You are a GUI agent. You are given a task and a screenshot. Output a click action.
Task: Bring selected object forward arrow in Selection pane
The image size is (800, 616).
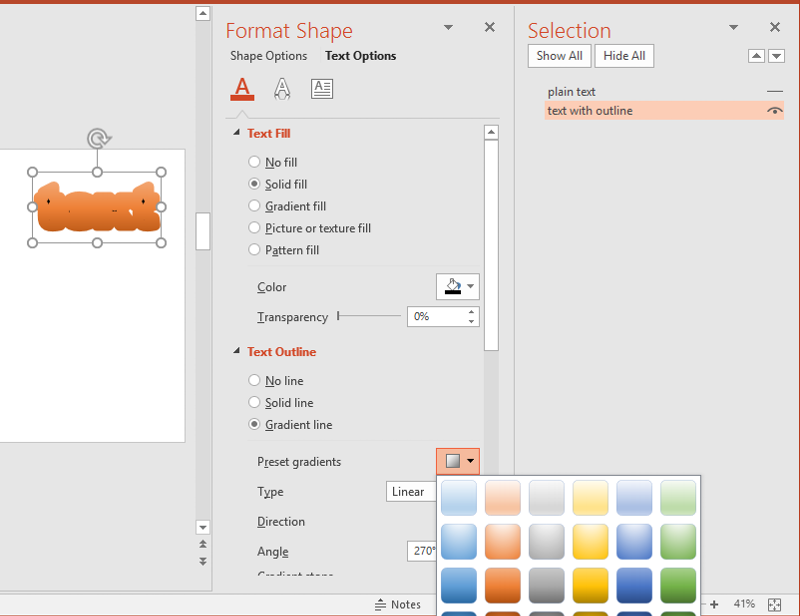point(756,56)
